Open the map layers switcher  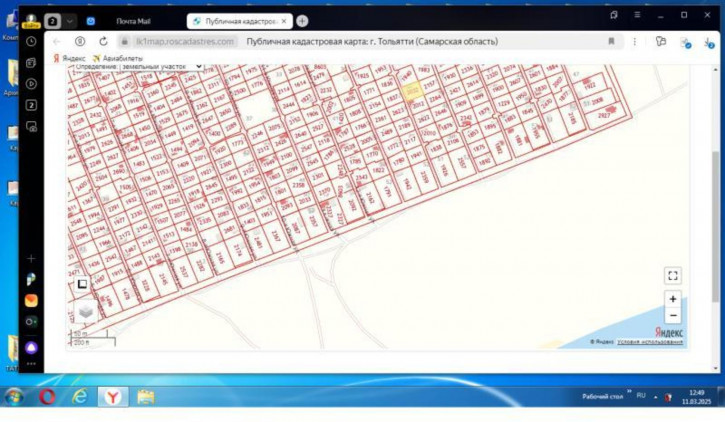click(x=86, y=311)
